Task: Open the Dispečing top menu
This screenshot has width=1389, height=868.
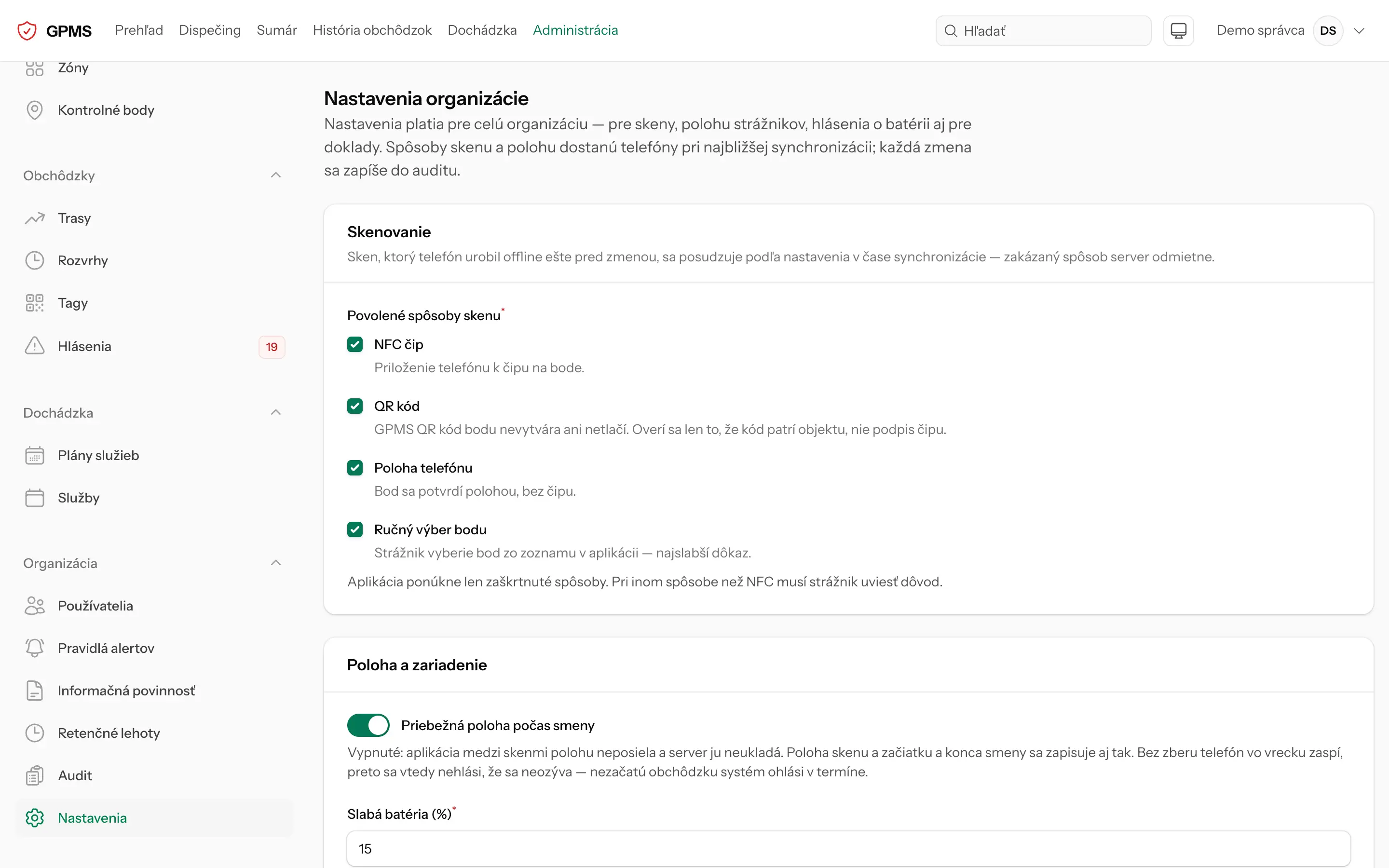Action: 210,30
